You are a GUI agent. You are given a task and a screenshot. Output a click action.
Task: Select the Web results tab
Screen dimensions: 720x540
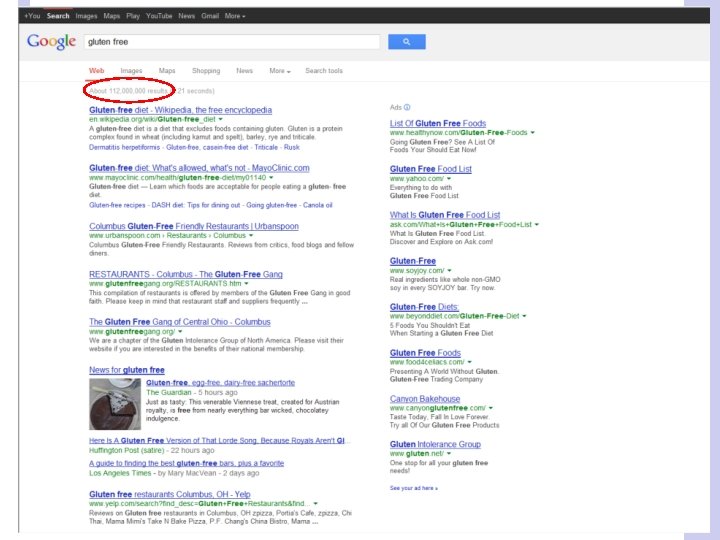click(96, 71)
